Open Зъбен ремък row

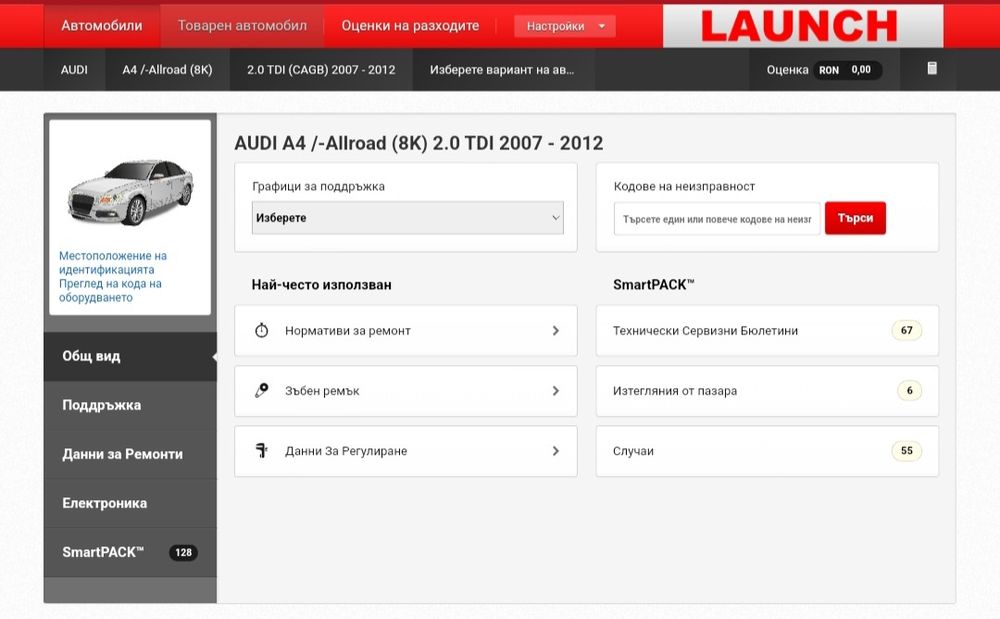406,391
